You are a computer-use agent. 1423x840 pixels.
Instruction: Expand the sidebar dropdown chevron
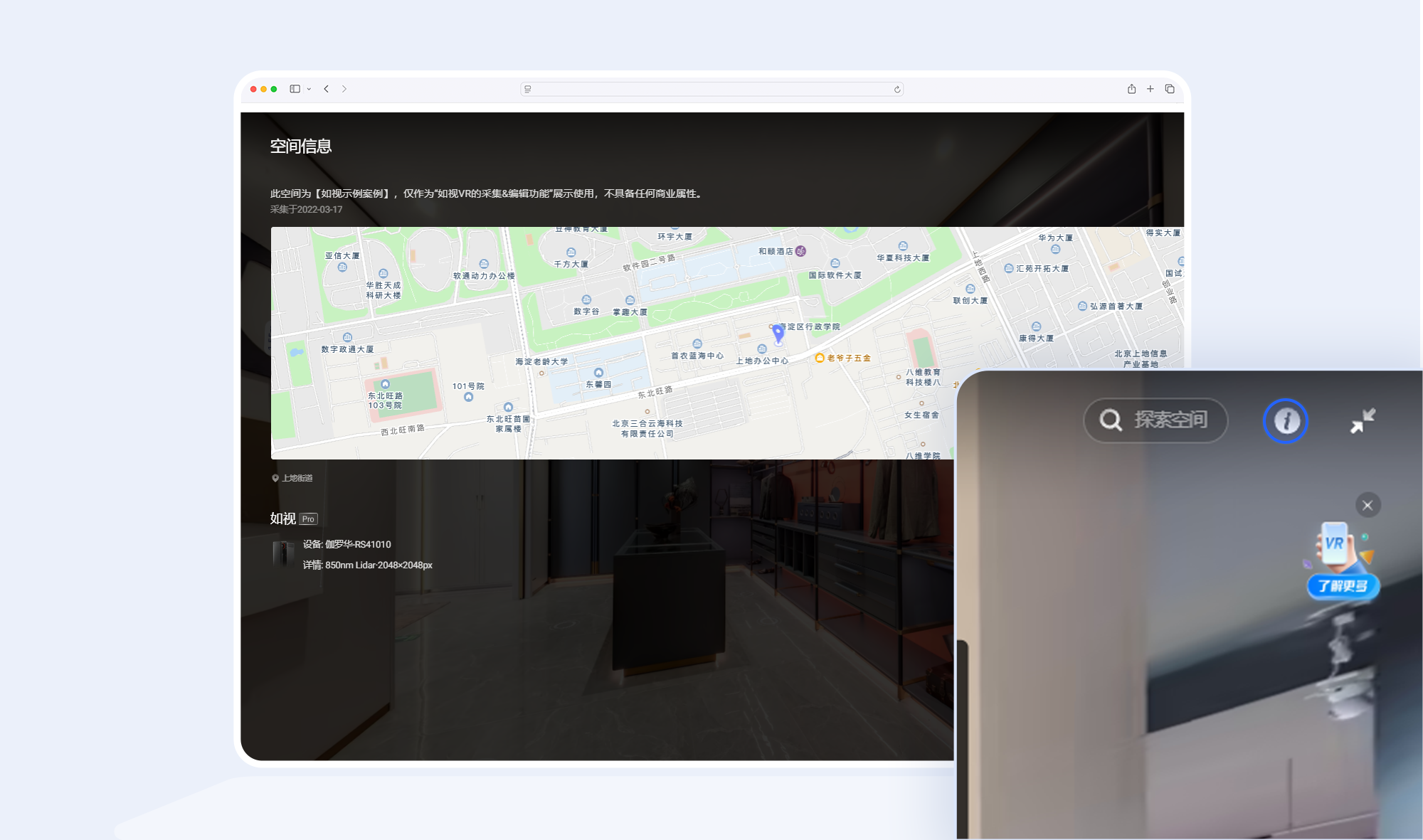click(x=309, y=89)
